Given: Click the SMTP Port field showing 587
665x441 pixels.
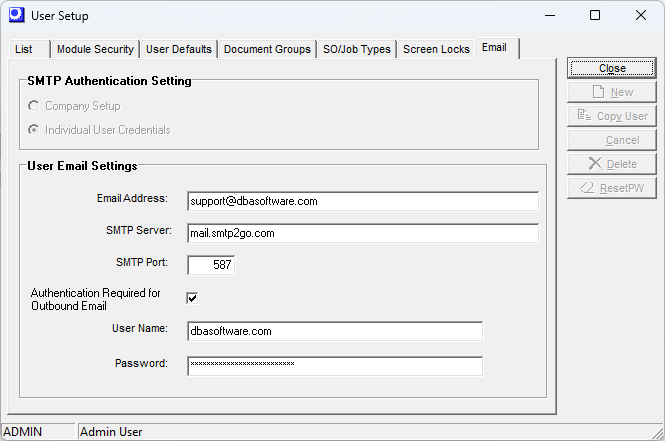Looking at the screenshot, I should tap(211, 265).
